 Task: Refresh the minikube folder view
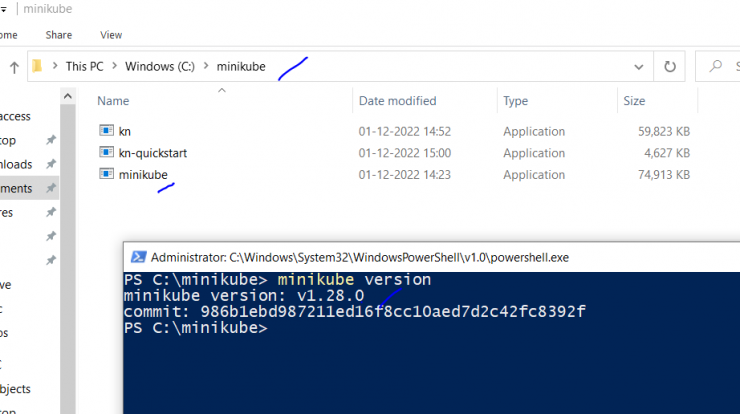pos(670,67)
